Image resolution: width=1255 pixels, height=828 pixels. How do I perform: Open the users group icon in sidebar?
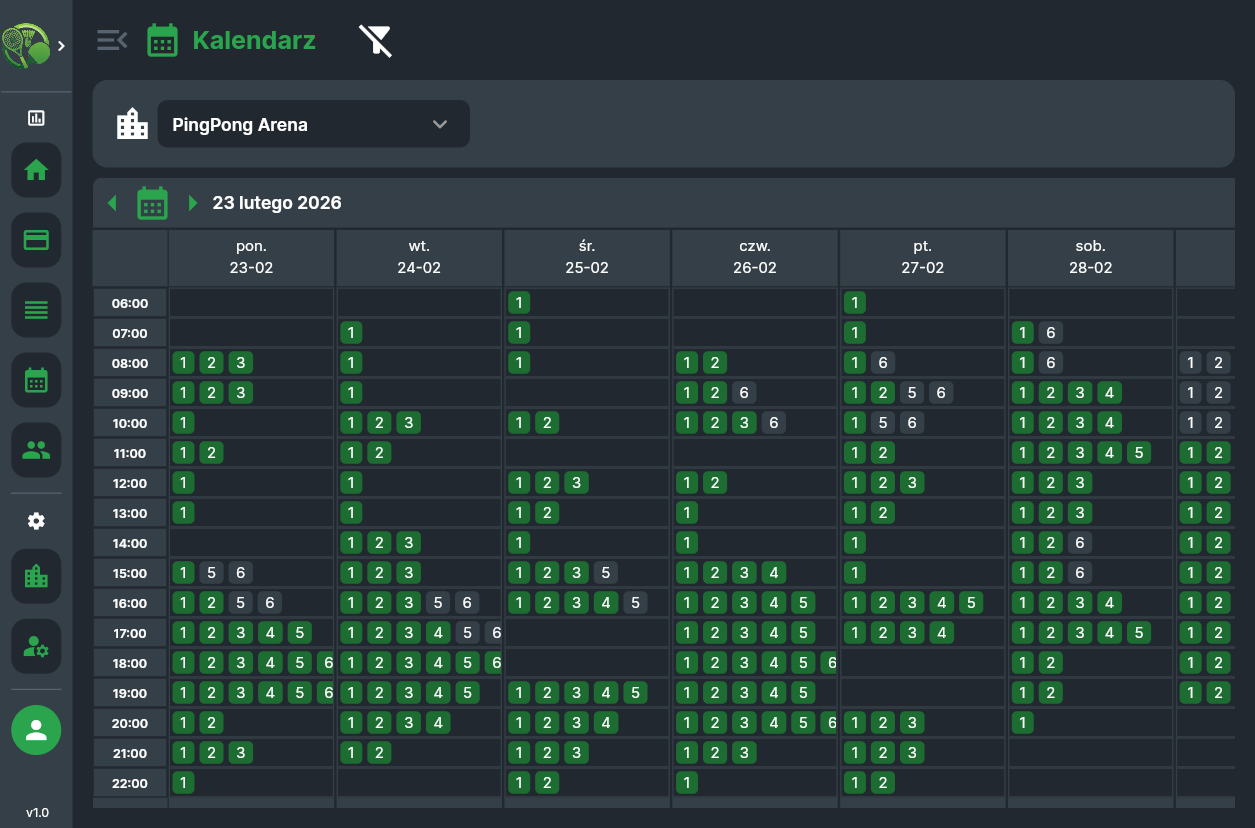click(36, 450)
